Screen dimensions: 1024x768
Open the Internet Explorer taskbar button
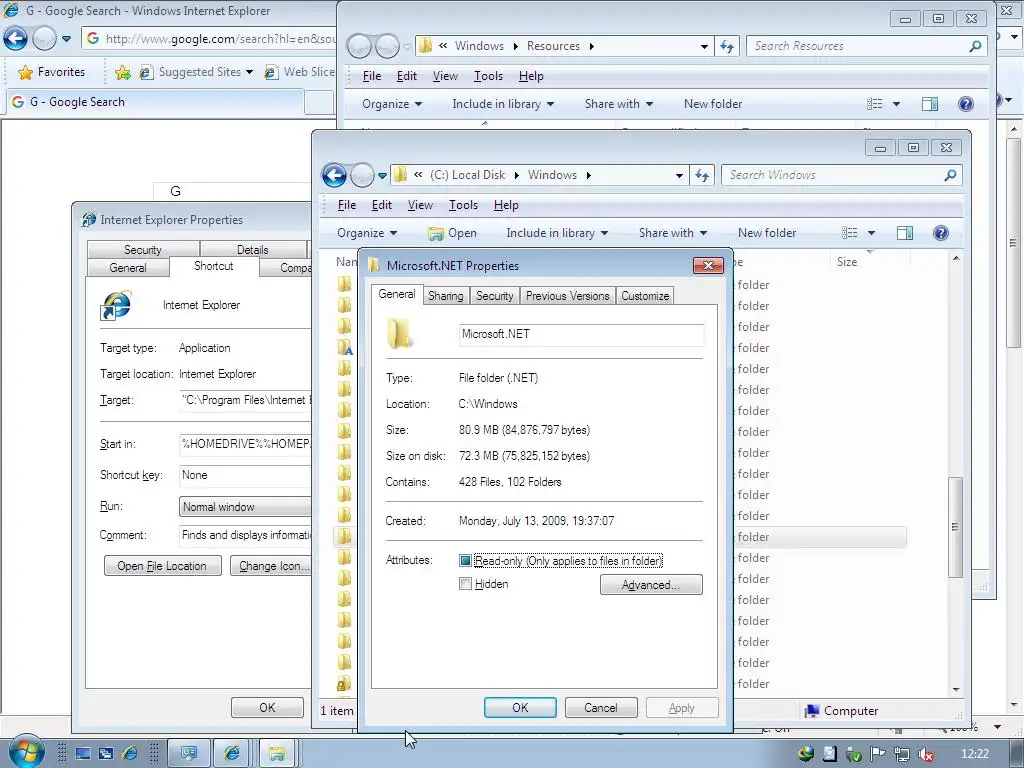[x=232, y=753]
